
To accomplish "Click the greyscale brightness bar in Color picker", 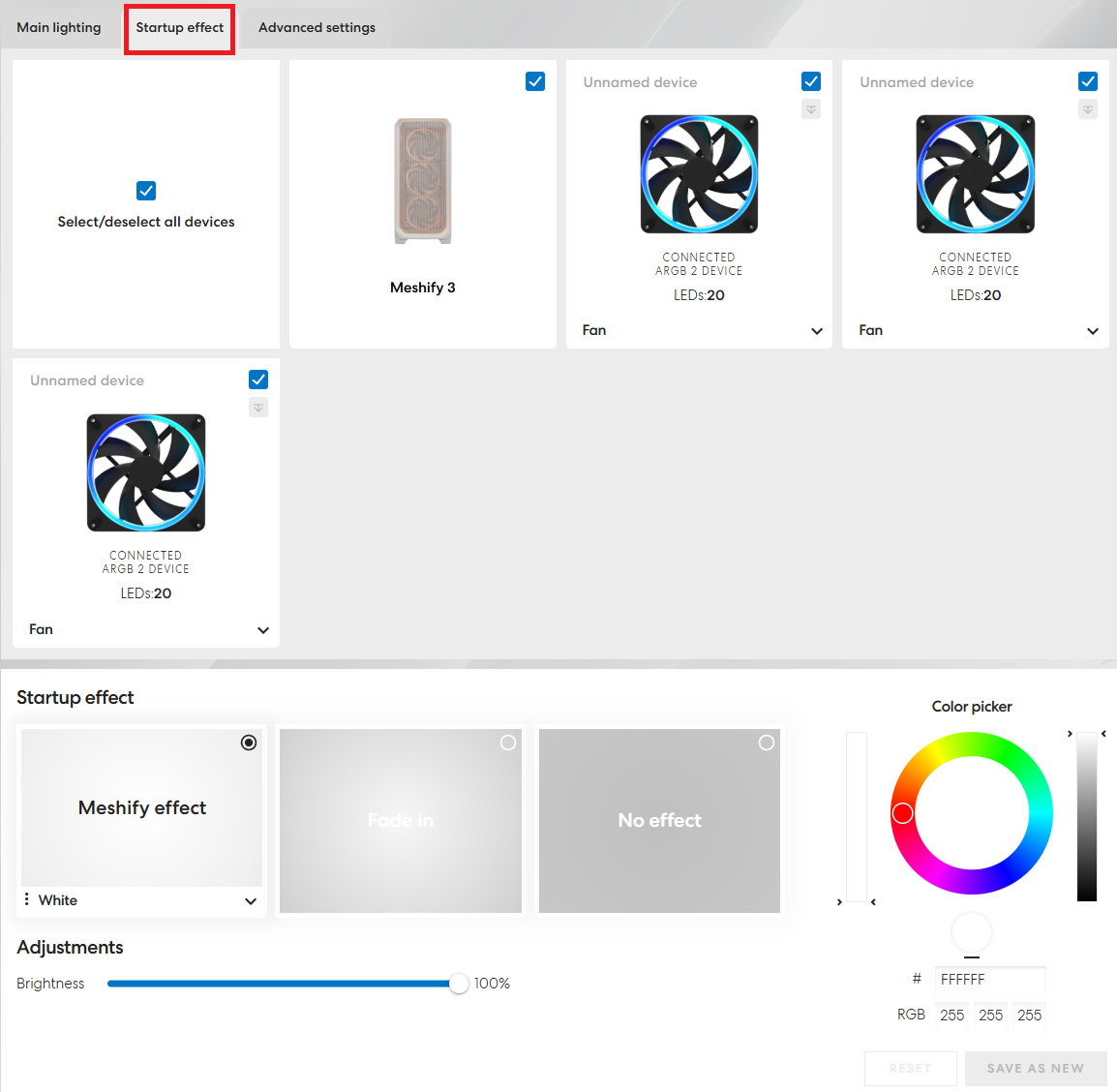I will [1087, 816].
